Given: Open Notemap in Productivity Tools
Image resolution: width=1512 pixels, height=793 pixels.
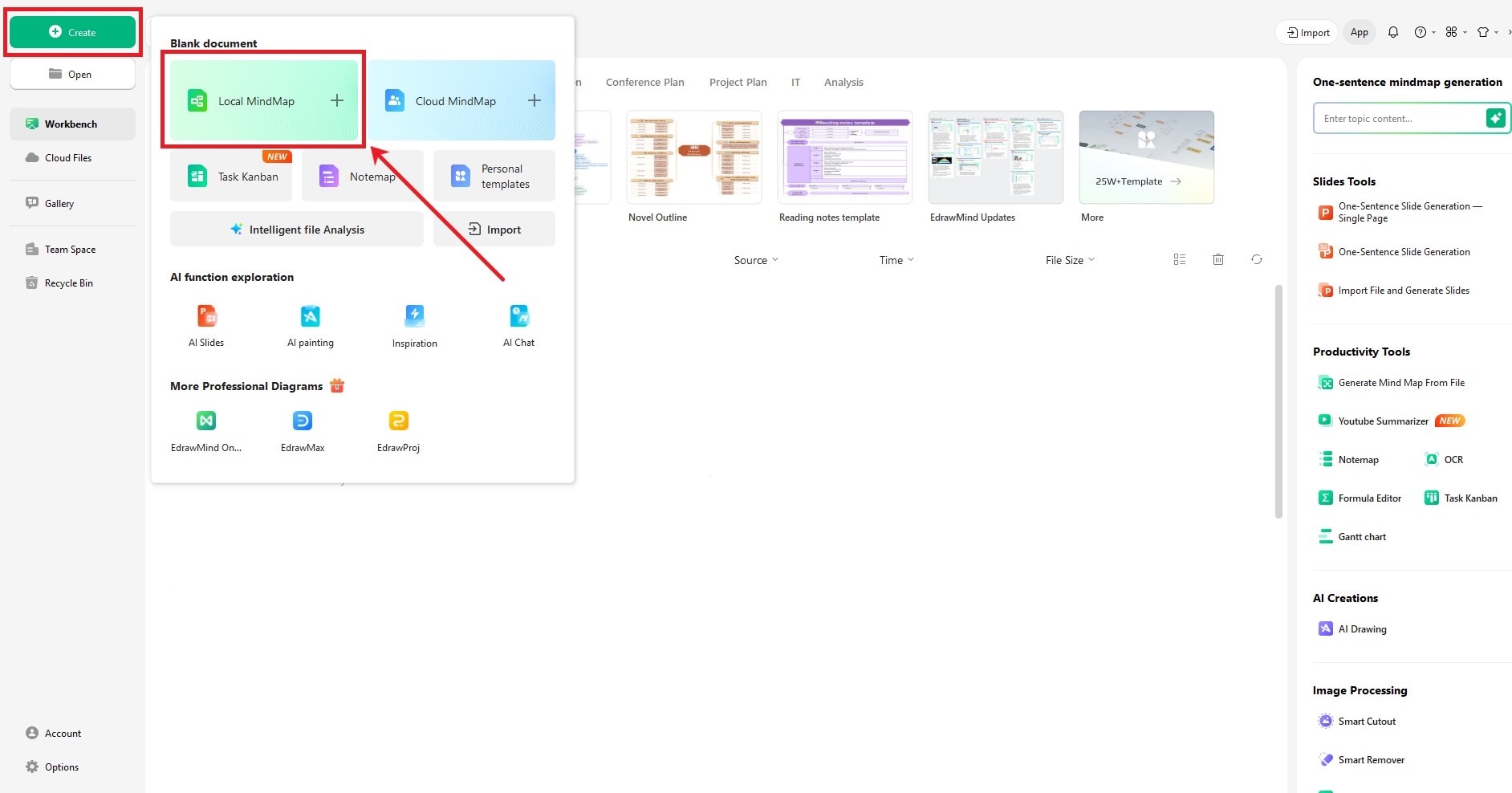Looking at the screenshot, I should 1349,459.
